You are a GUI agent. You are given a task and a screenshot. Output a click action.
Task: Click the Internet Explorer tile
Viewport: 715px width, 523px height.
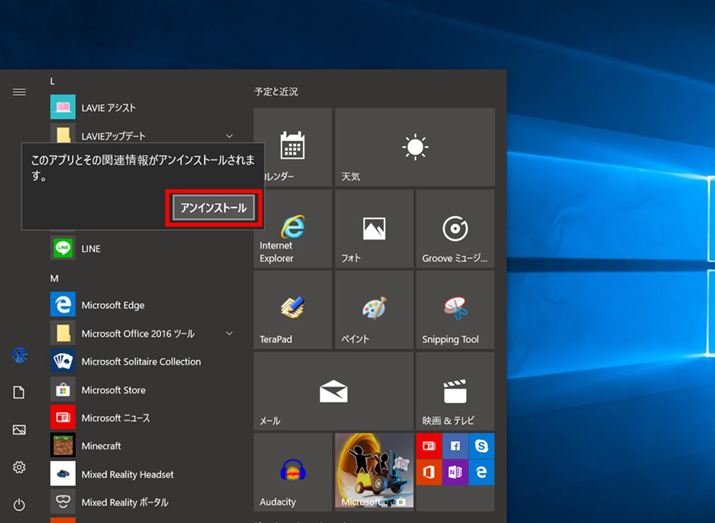click(x=293, y=229)
